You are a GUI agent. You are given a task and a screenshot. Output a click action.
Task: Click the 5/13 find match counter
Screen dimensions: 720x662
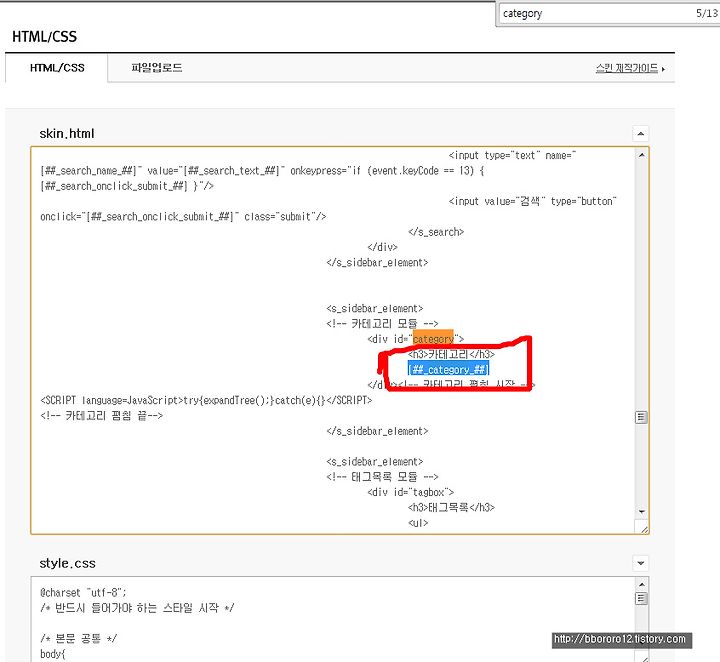[706, 13]
